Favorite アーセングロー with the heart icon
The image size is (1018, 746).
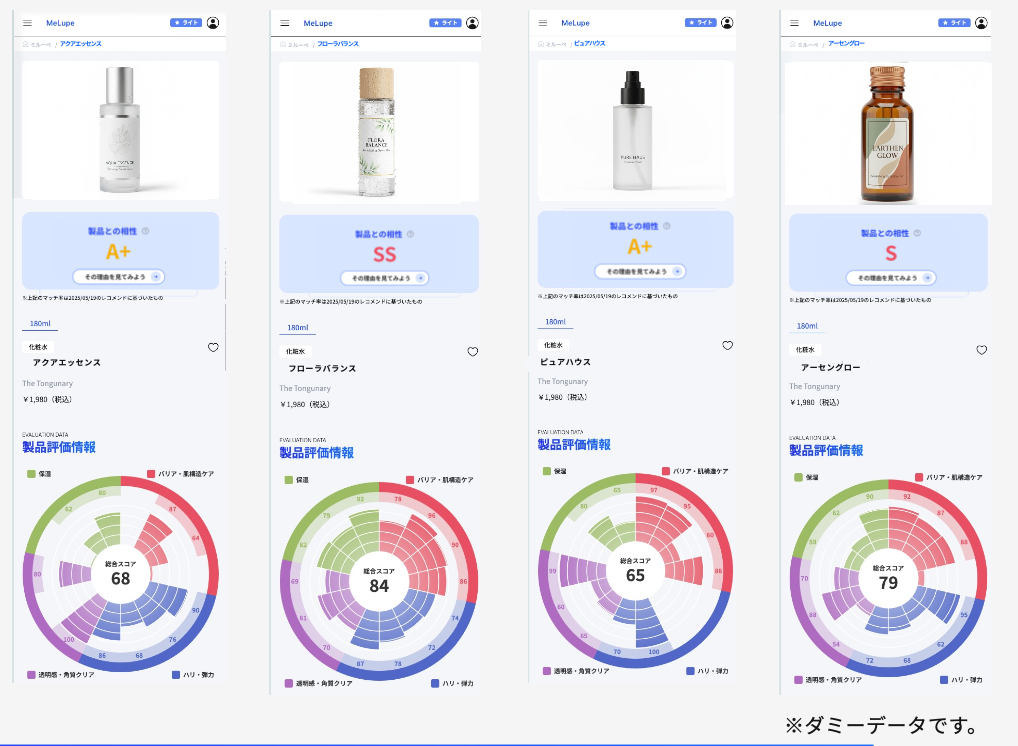coord(982,349)
